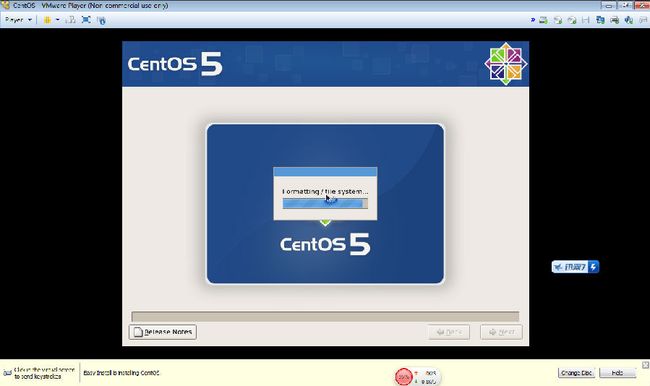
Task: Click the red circular percentage indicator
Action: click(403, 377)
